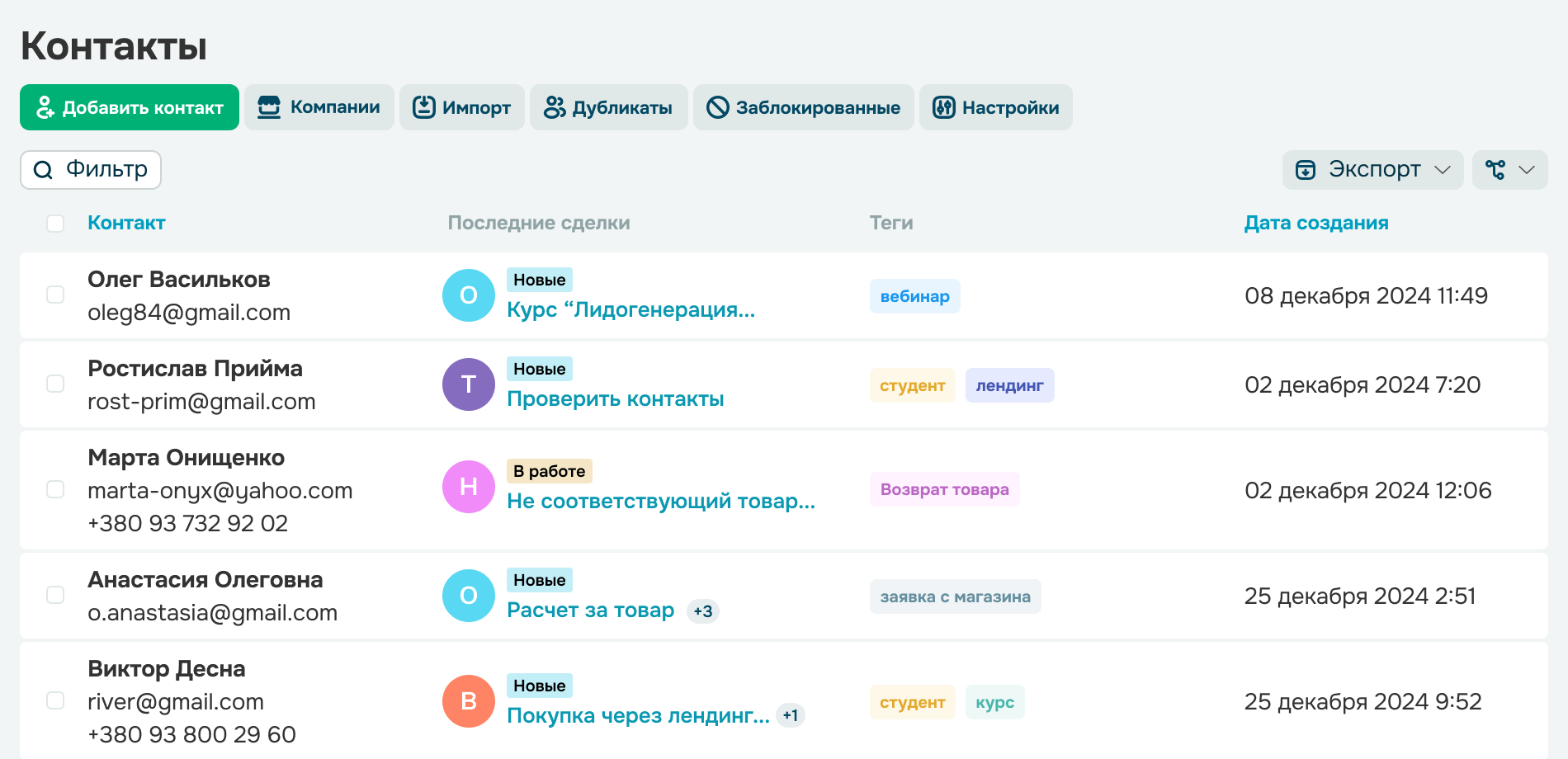
Task: Click the Settings sliders icon
Action: click(943, 107)
